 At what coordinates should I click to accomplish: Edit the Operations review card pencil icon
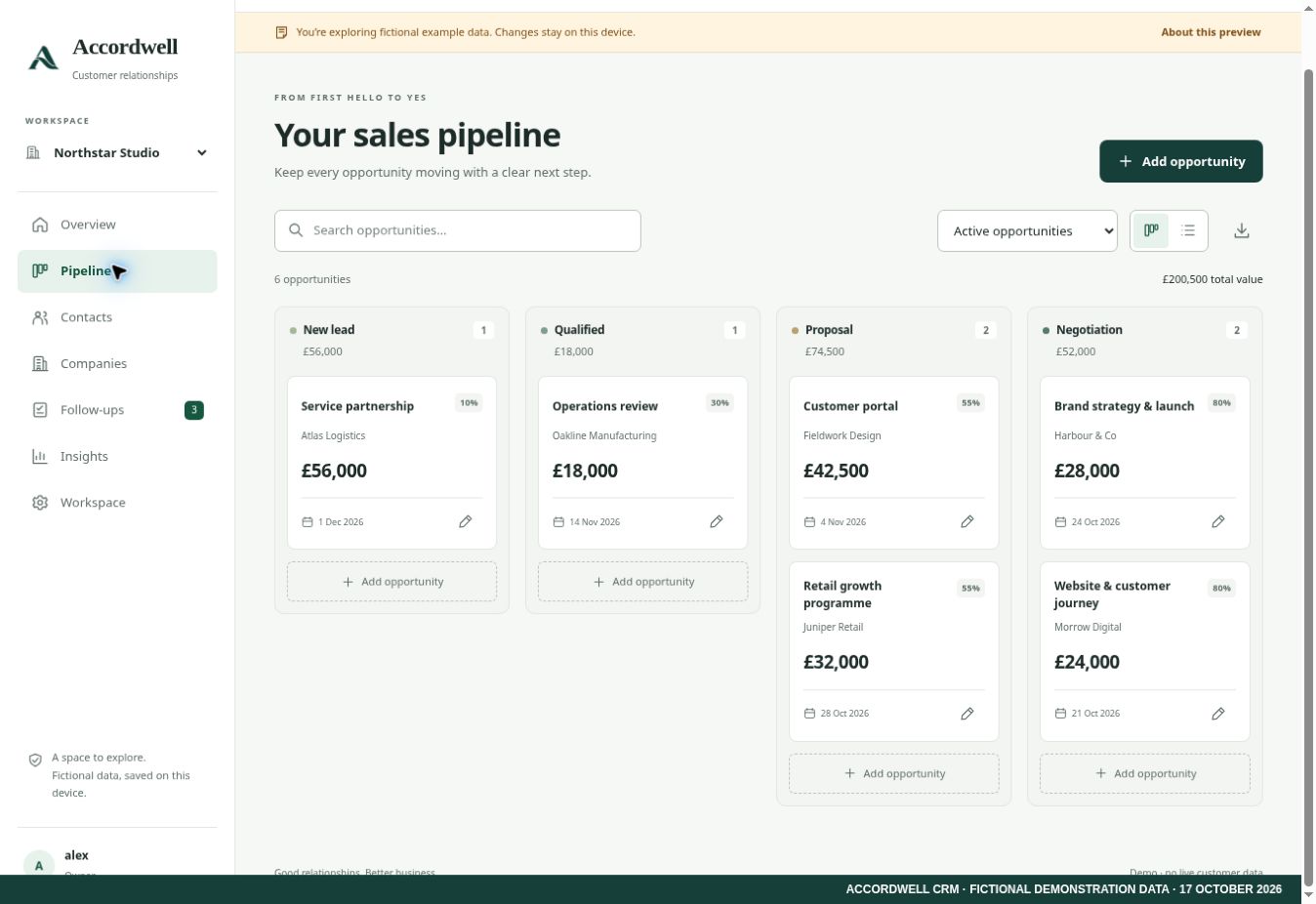click(717, 522)
